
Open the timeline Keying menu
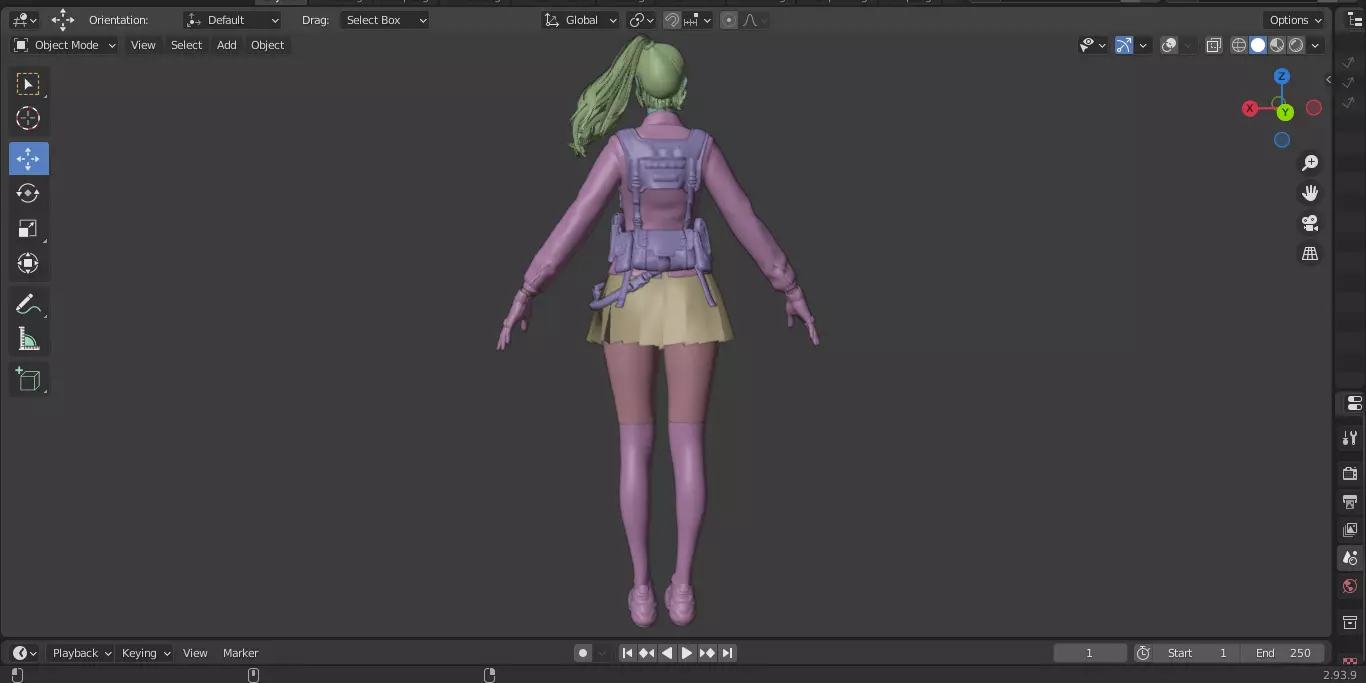pos(145,653)
